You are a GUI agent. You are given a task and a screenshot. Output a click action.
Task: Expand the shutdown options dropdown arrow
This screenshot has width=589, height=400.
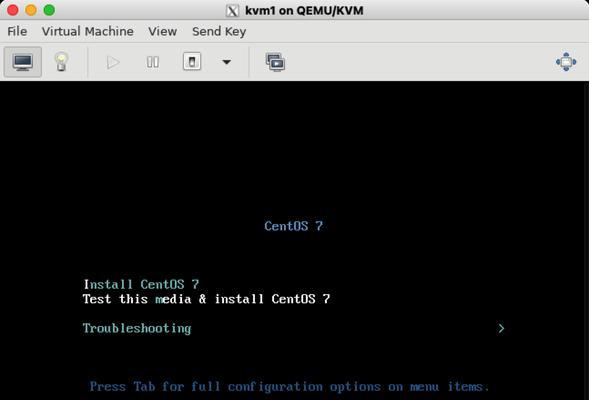(x=227, y=62)
